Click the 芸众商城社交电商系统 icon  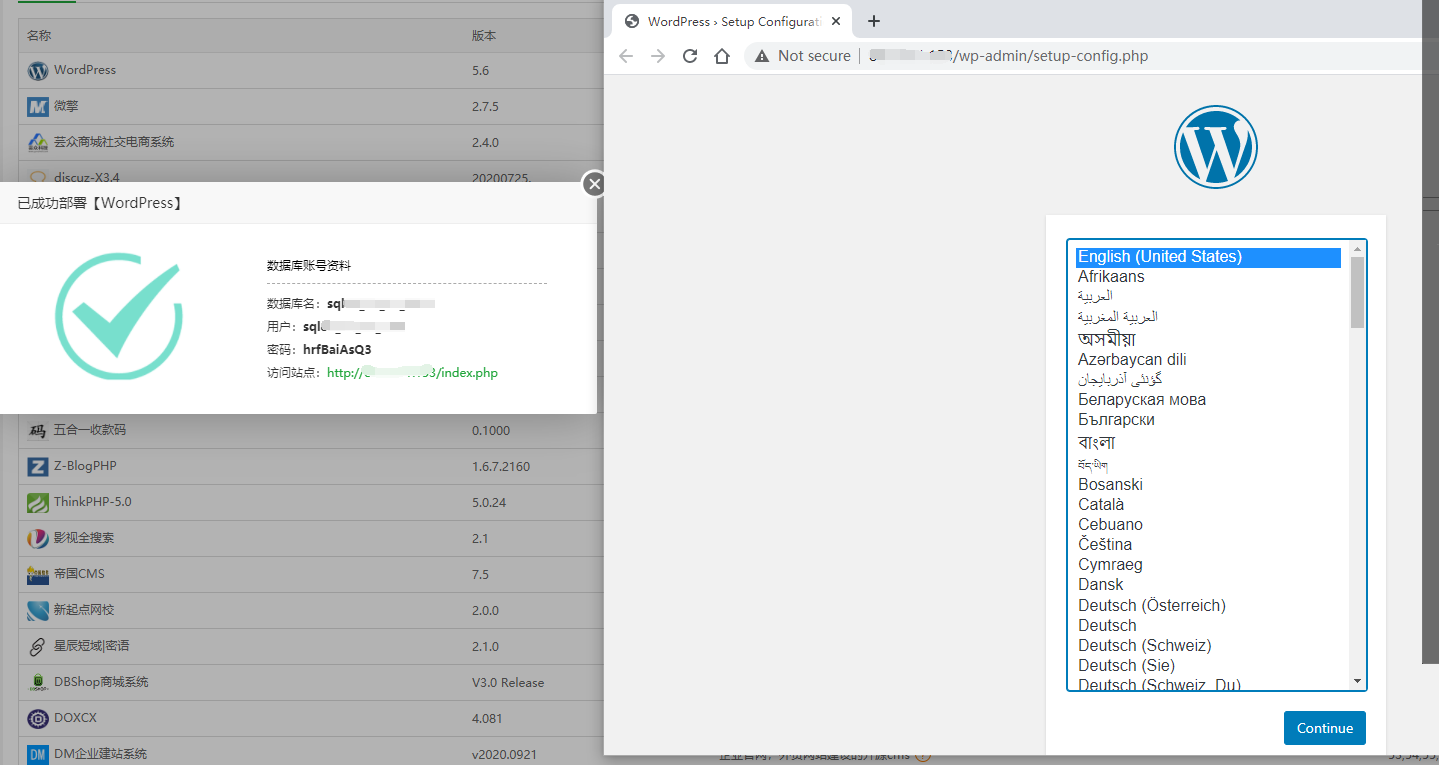tap(38, 143)
